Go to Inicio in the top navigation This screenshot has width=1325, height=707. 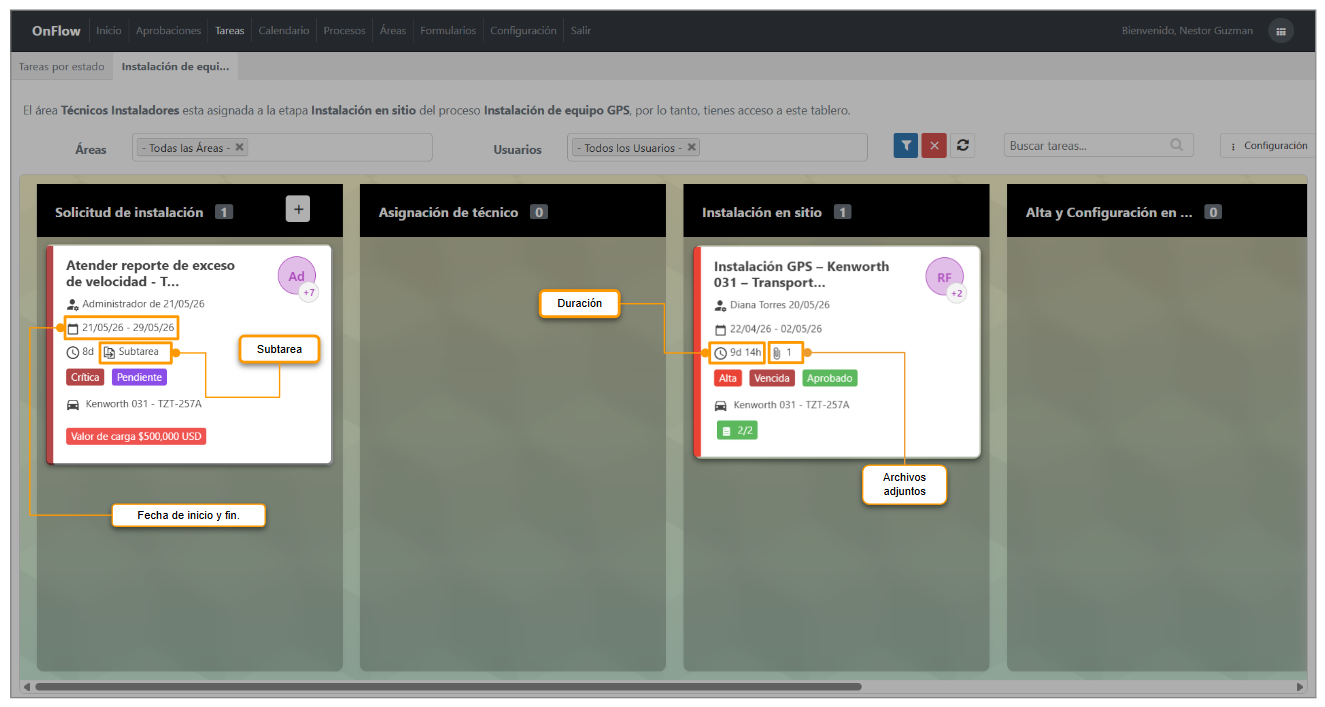tap(109, 31)
